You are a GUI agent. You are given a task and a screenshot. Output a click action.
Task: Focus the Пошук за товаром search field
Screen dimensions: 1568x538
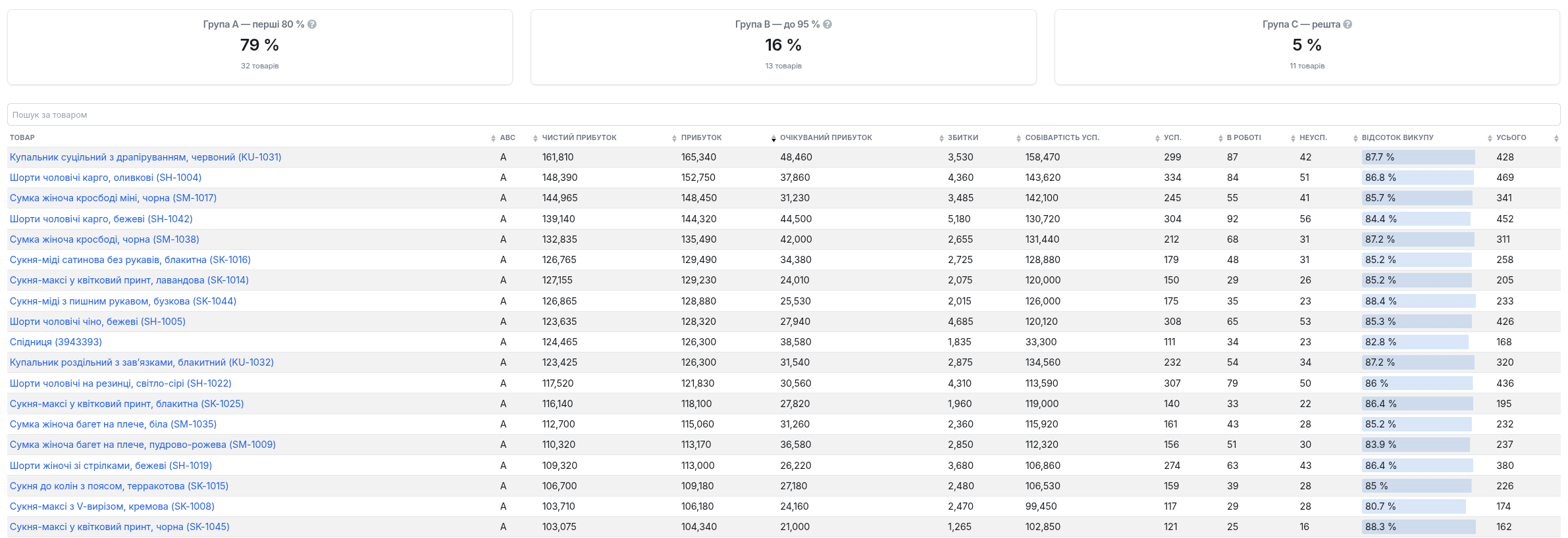click(783, 114)
